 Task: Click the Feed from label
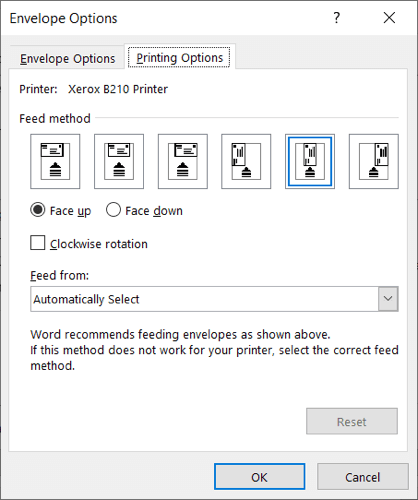60,276
